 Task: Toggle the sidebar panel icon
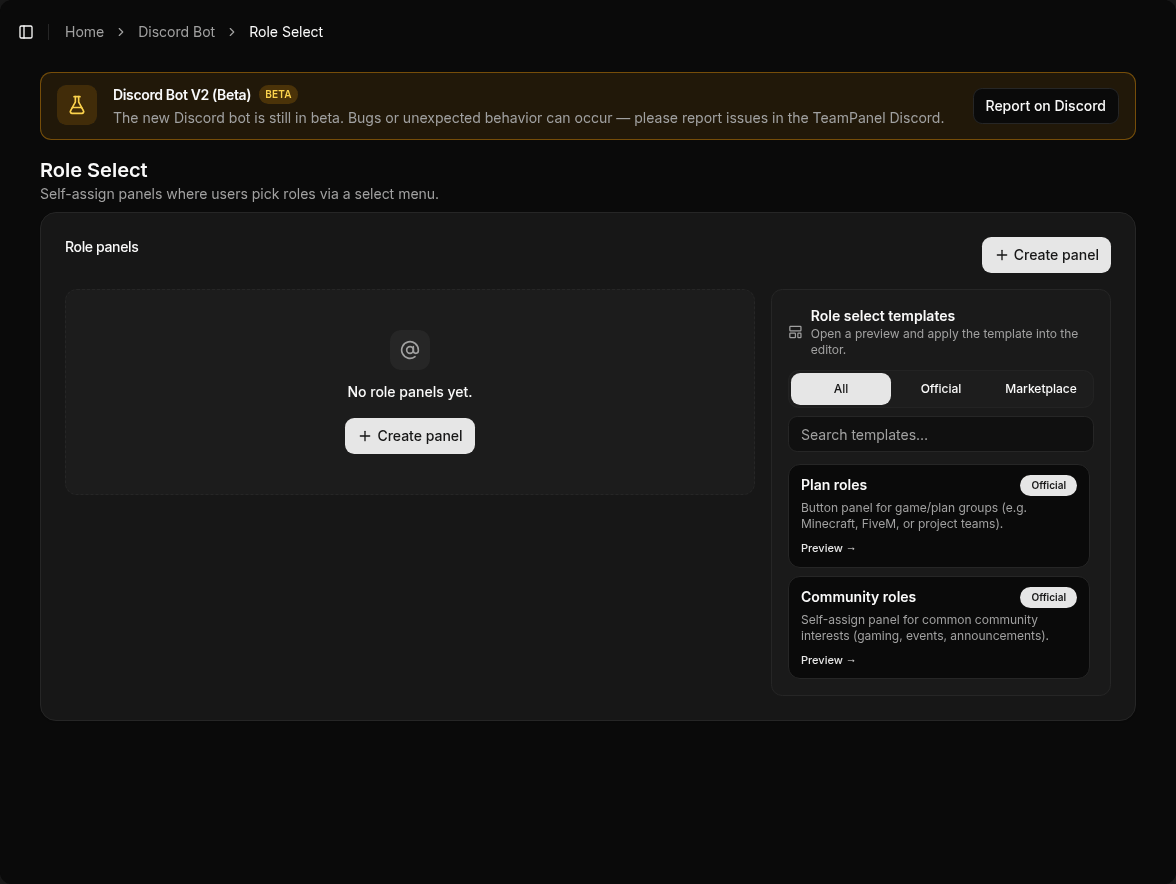click(x=26, y=32)
